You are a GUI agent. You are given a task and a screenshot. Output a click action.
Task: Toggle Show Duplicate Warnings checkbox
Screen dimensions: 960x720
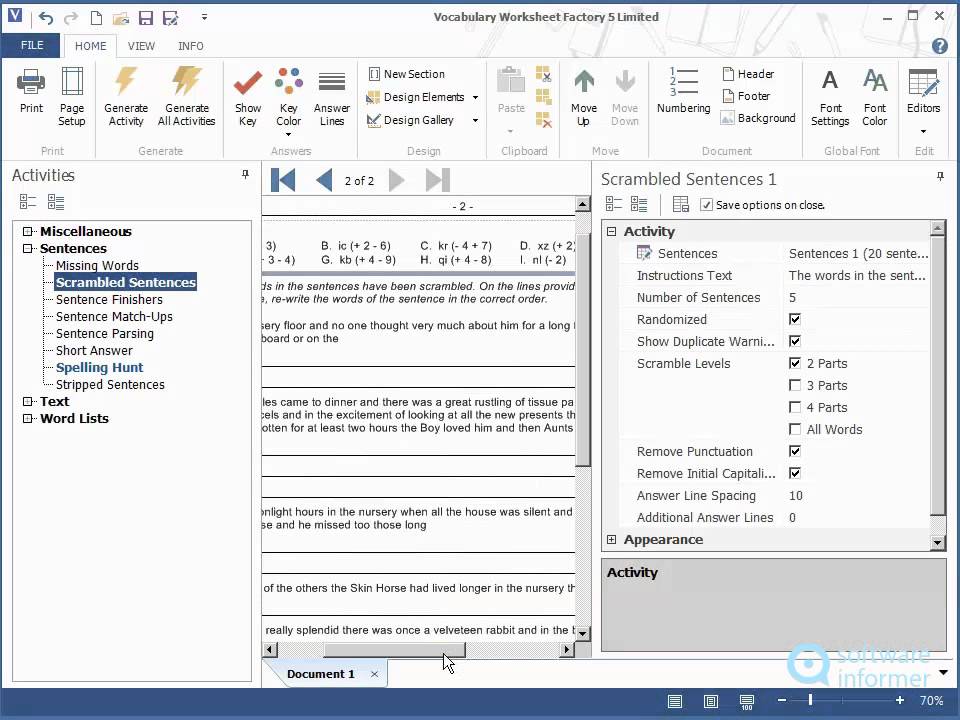795,341
